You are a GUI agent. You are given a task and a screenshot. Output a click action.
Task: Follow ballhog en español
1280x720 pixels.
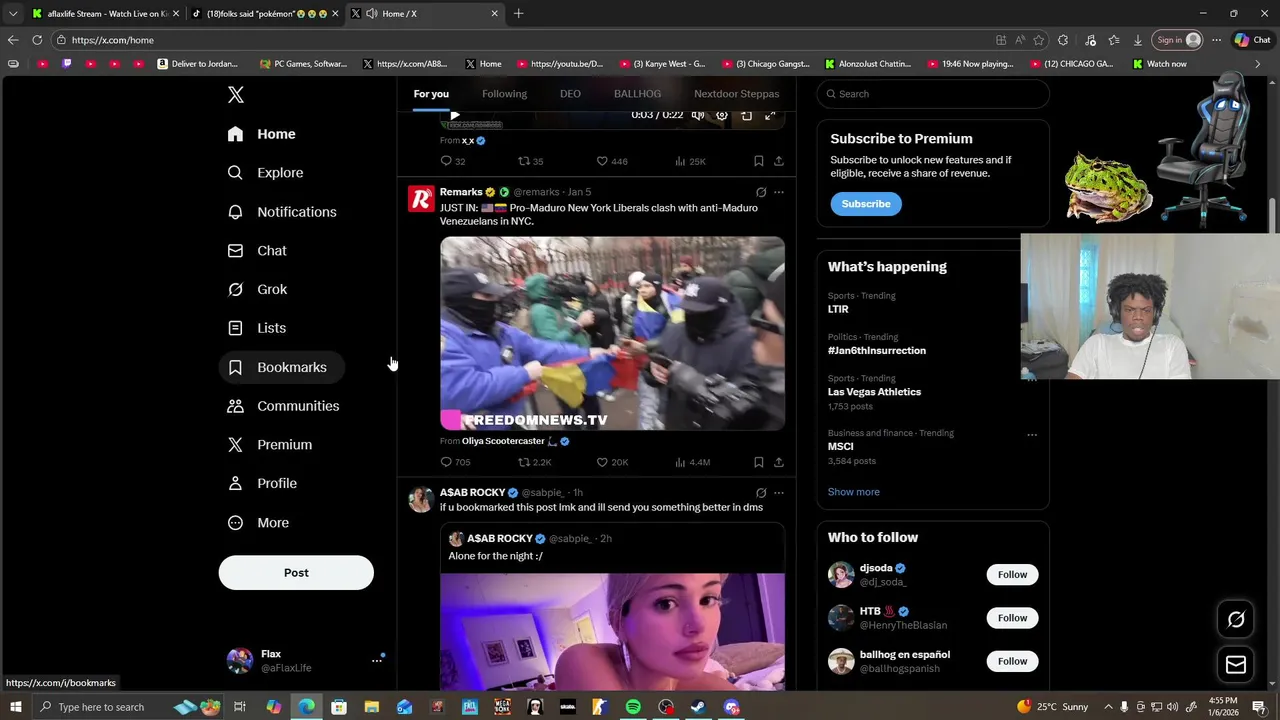point(1012,661)
